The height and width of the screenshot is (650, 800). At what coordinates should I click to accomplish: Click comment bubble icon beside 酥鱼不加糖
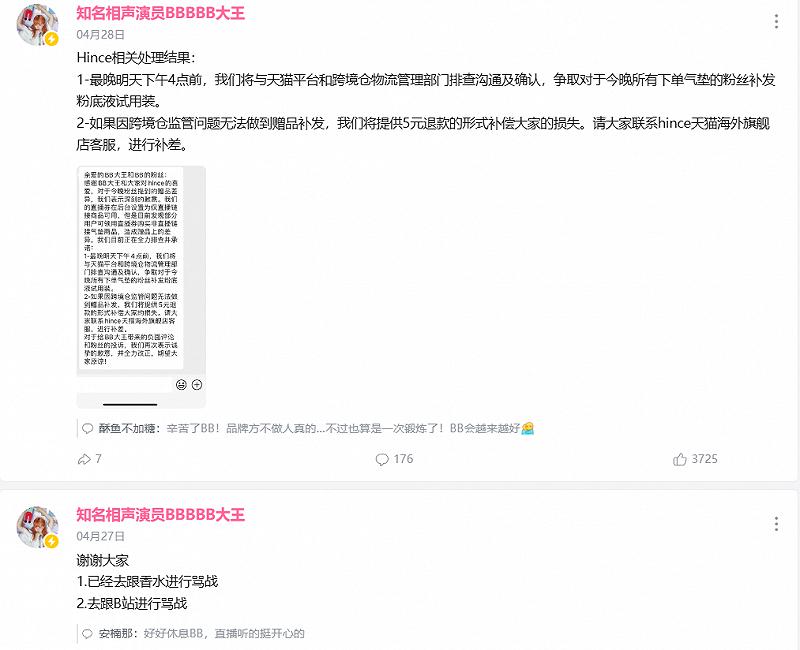point(88,429)
